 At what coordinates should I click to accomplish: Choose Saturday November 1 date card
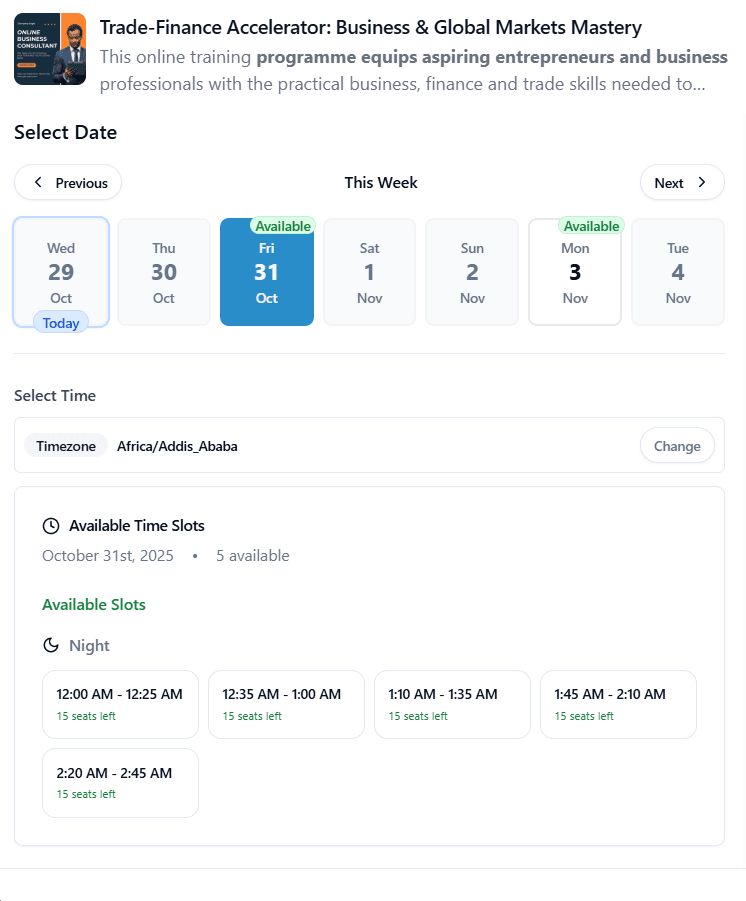click(369, 272)
